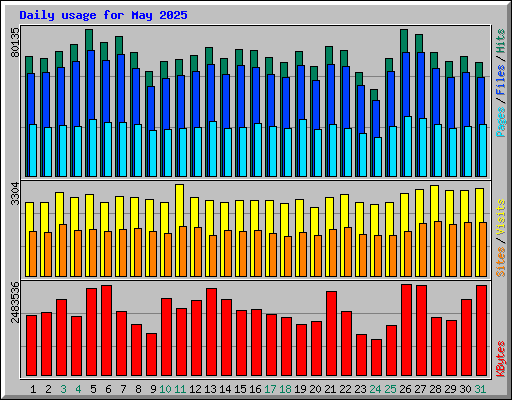Screen dimensions: 512x400
Task: Click the green "Hits" legend label
Action: [501, 41]
